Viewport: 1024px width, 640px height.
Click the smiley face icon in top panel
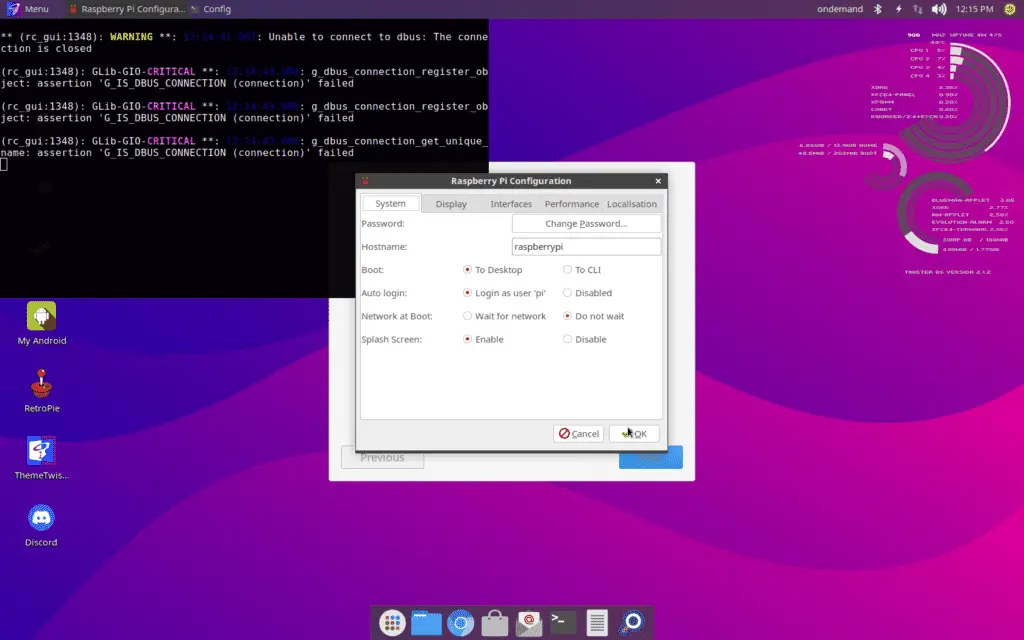(1010, 9)
